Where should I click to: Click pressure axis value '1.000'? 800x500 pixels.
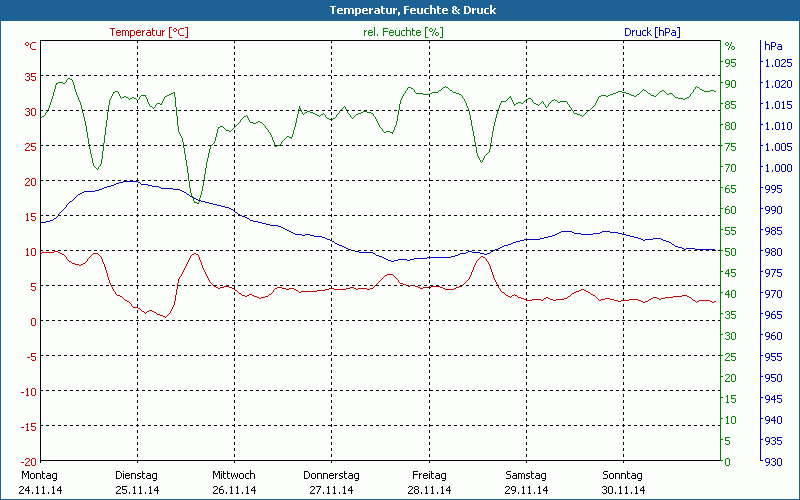(x=778, y=168)
